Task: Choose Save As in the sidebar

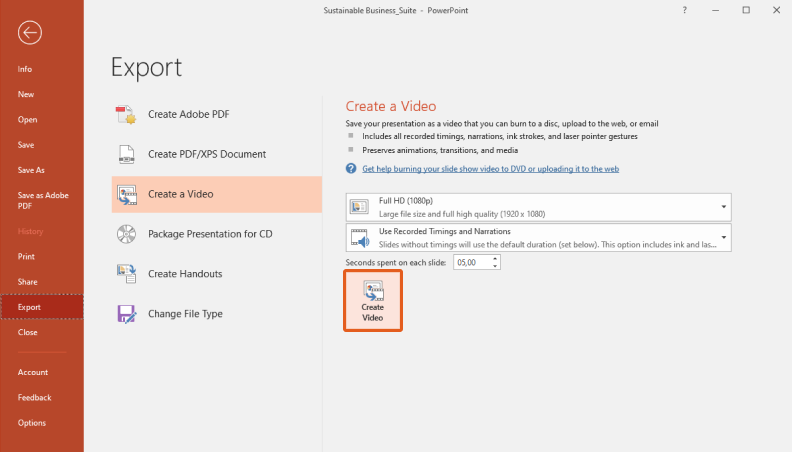Action: click(42, 170)
